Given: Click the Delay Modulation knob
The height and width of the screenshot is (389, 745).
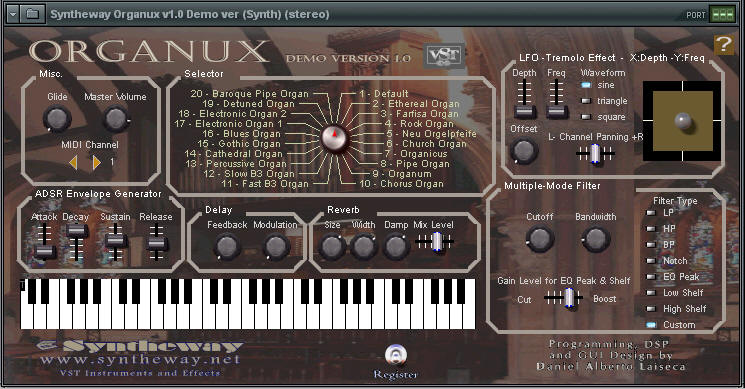Looking at the screenshot, I should [276, 247].
